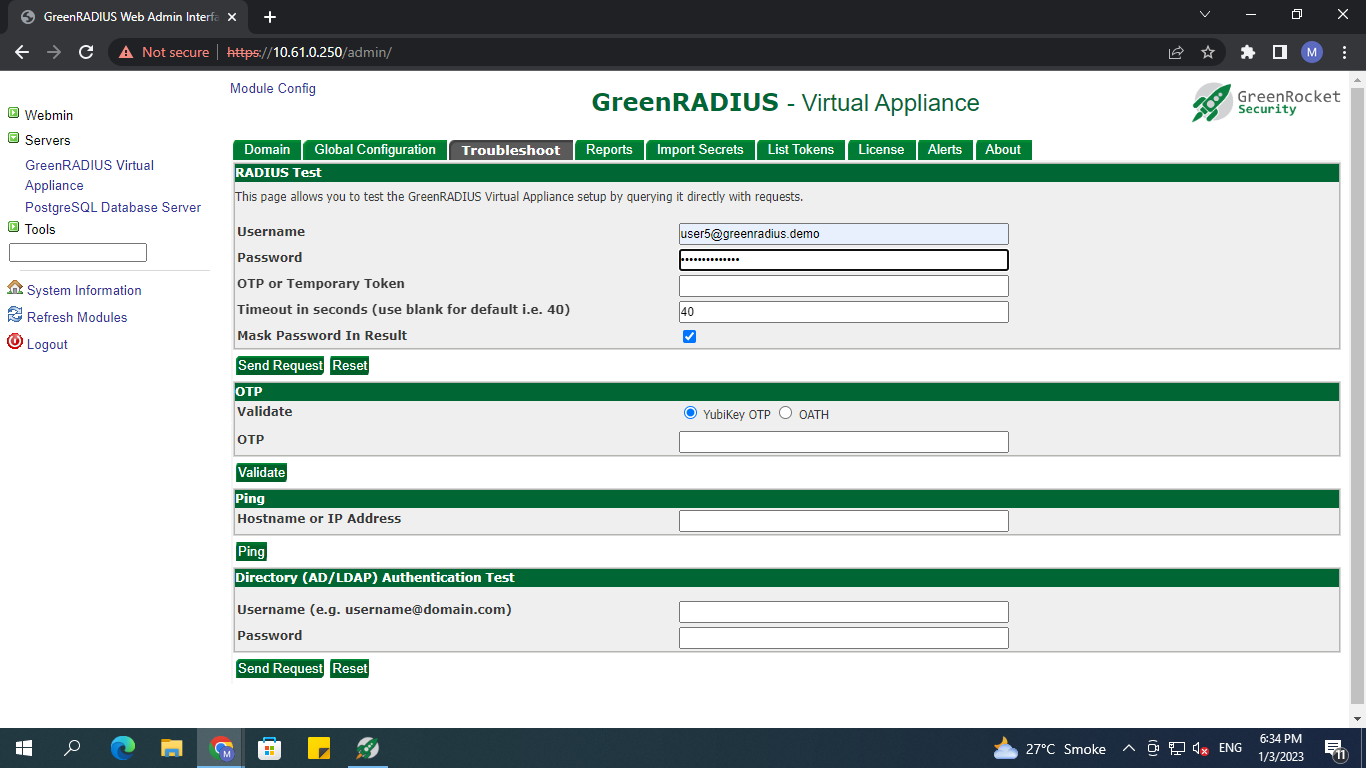Click the System Information house icon
1366x768 pixels.
pyautogui.click(x=15, y=288)
